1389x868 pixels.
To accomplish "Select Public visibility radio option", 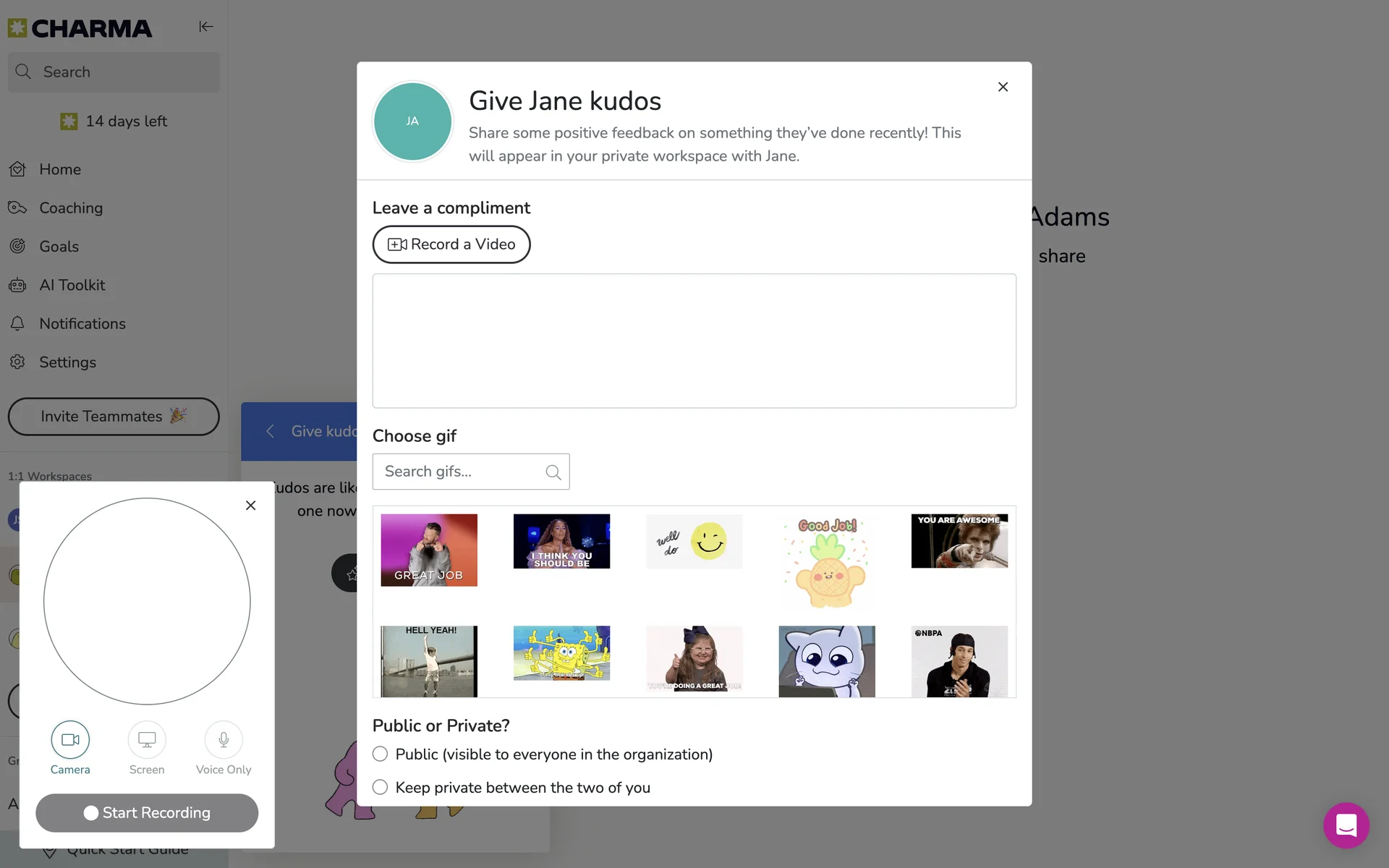I will click(x=380, y=754).
